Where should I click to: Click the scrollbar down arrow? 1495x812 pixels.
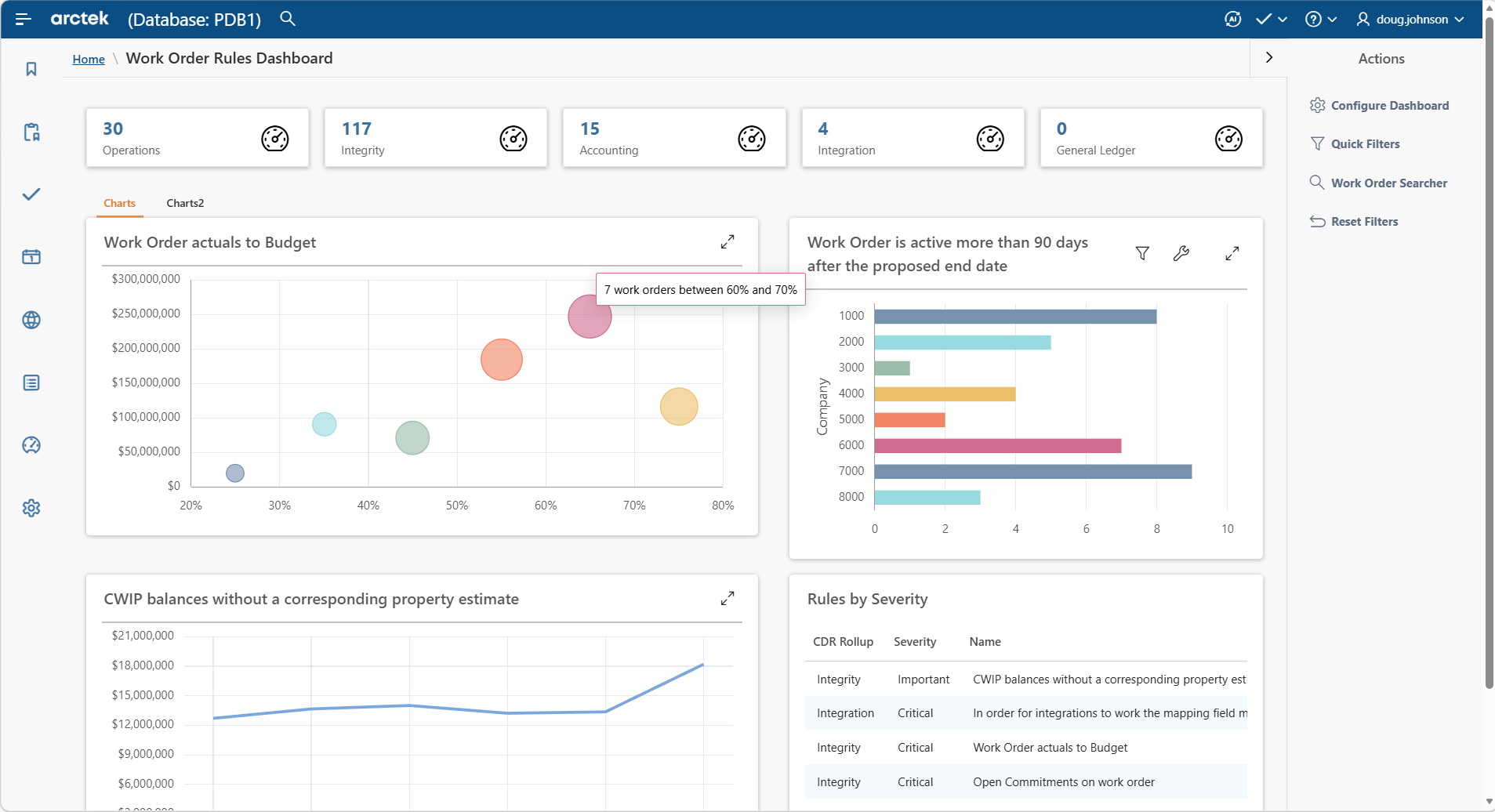tap(1489, 803)
